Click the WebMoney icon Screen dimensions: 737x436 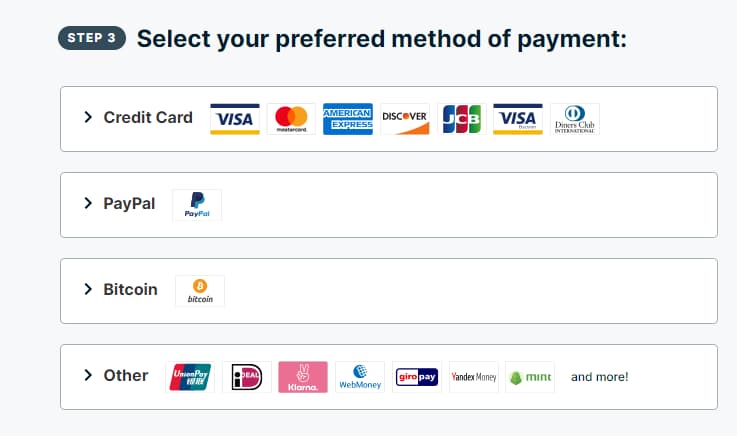[360, 377]
